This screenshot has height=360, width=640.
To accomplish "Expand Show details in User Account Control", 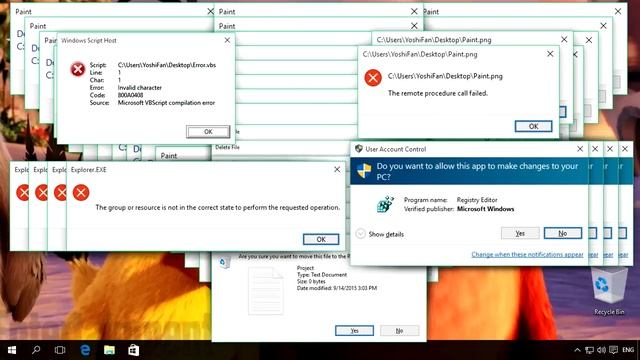I will pyautogui.click(x=380, y=234).
